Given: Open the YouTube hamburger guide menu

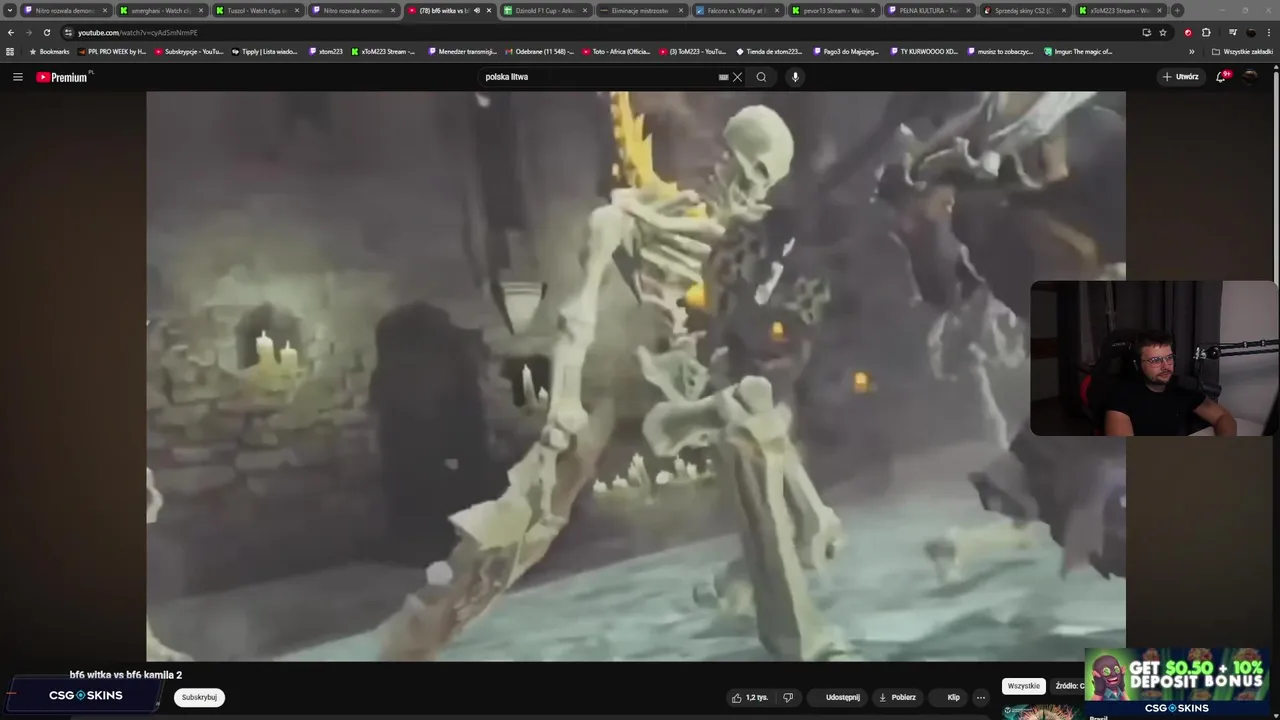Looking at the screenshot, I should tap(17, 77).
